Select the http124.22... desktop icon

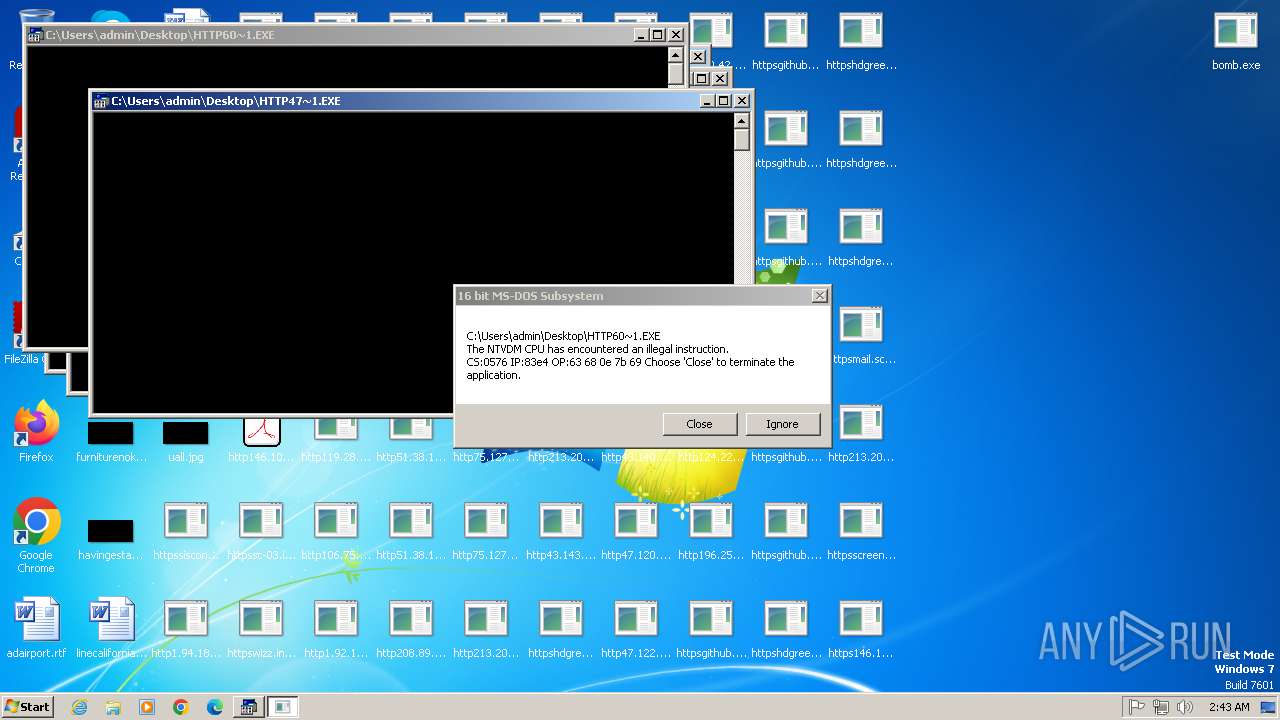click(x=711, y=455)
